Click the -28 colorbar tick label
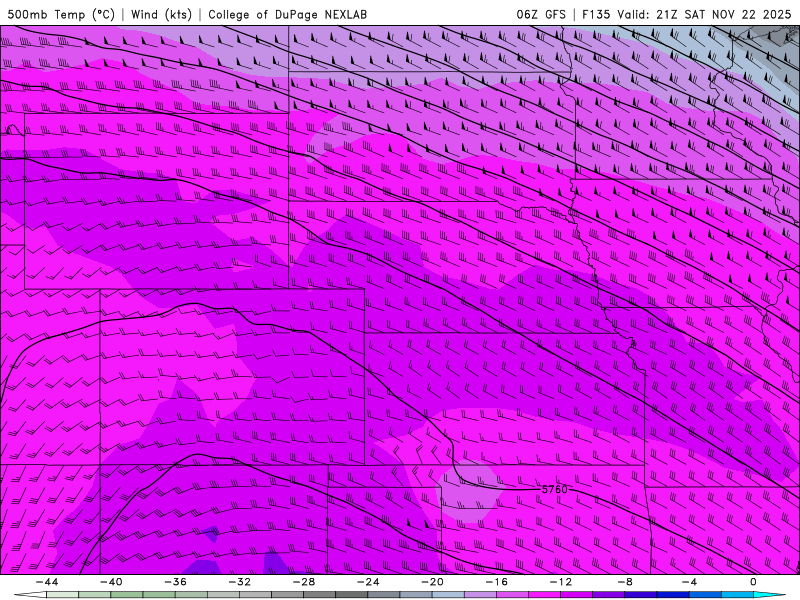The width and height of the screenshot is (800, 600). coord(304,582)
